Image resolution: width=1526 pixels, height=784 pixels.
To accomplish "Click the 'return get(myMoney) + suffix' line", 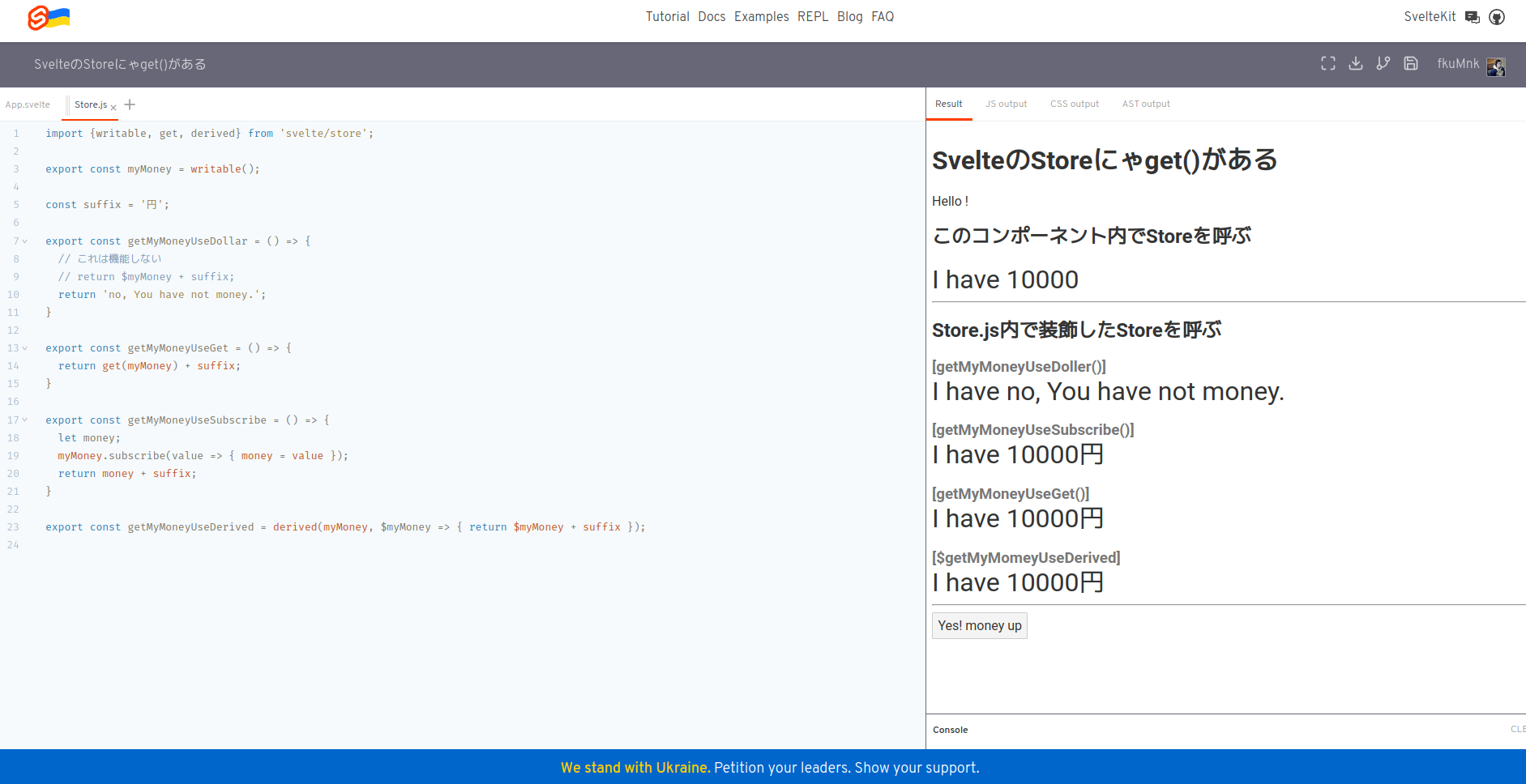I will tap(149, 366).
